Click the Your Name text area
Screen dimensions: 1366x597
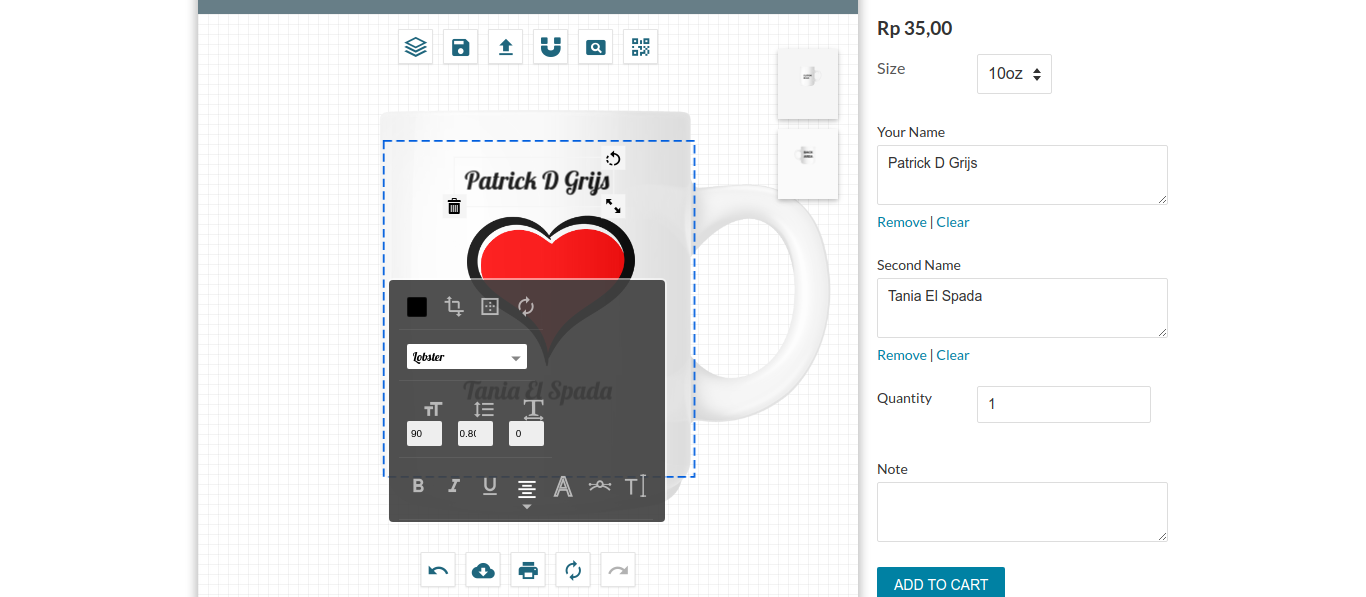coord(1022,175)
